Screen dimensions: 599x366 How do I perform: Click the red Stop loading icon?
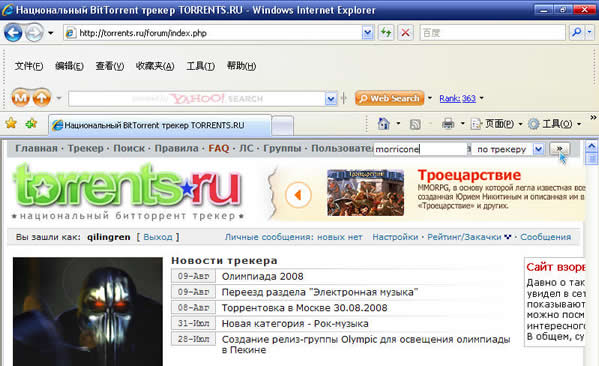pyautogui.click(x=405, y=33)
